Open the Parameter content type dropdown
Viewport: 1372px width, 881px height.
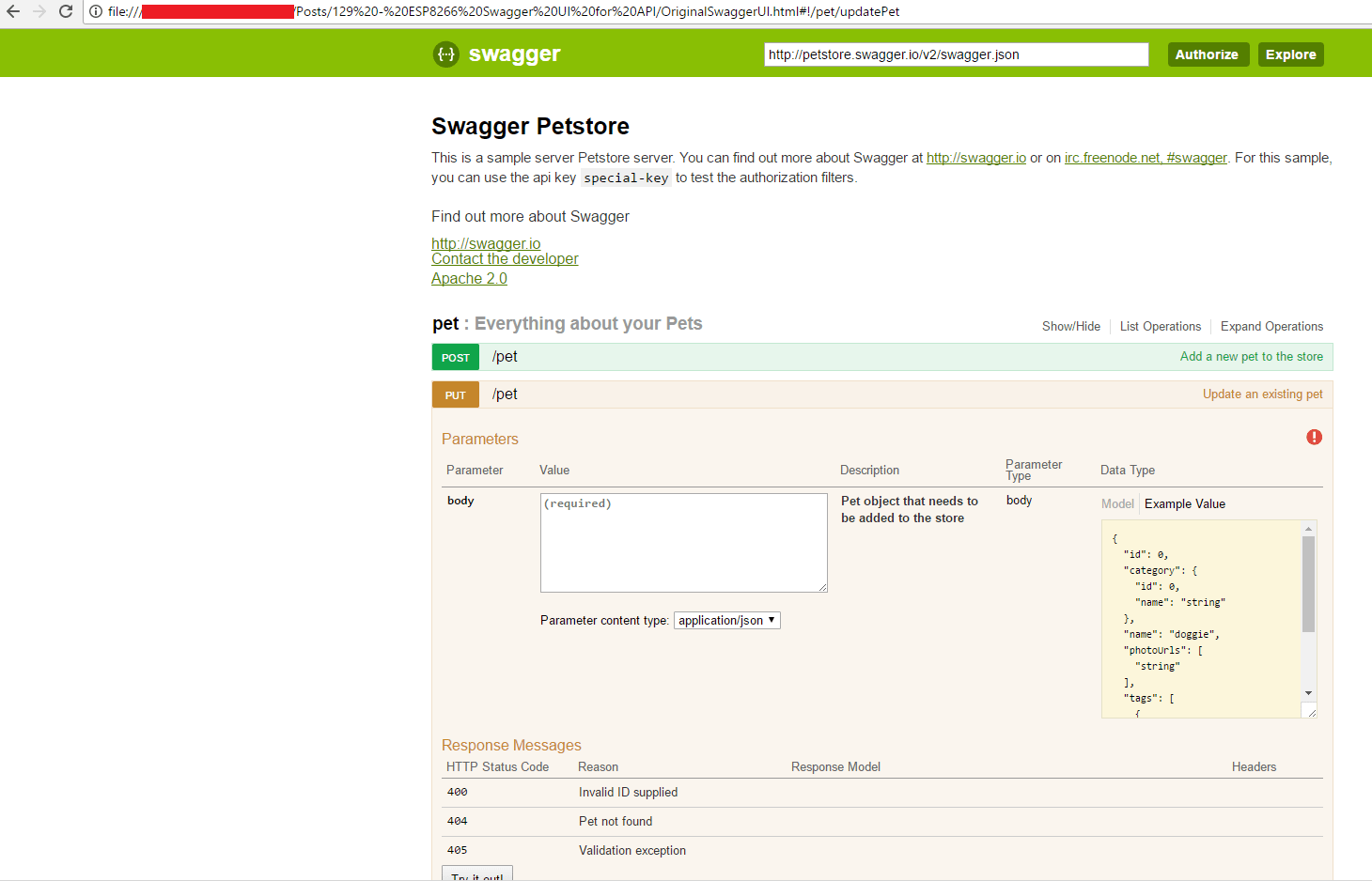726,620
